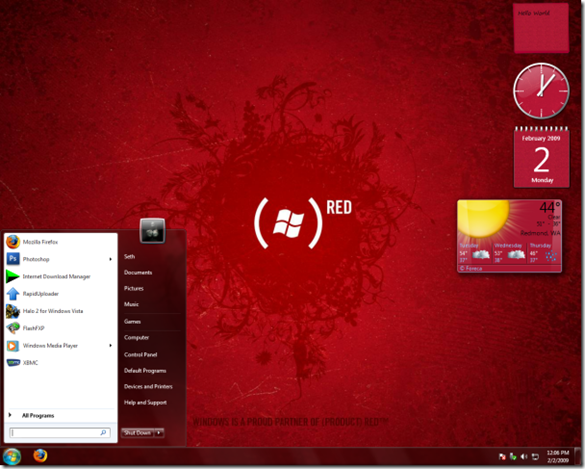Open the Shut Down options arrow
Screen dimensions: 585x469
click(159, 433)
